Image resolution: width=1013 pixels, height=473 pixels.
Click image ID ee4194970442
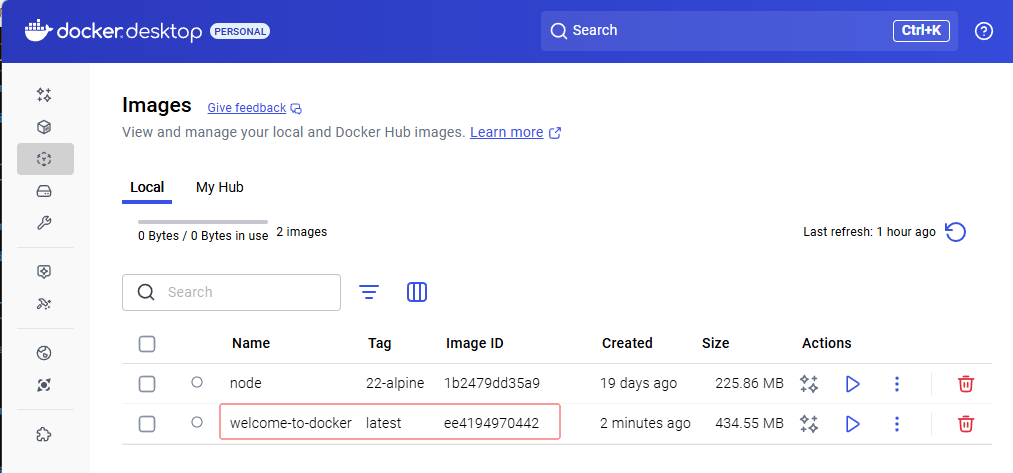[491, 423]
